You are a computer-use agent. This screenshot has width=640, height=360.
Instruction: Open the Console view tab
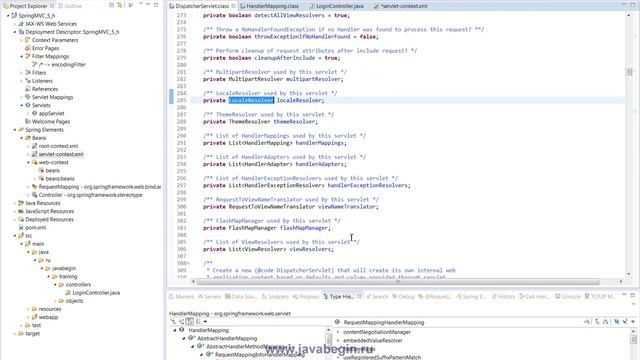[x=569, y=296]
